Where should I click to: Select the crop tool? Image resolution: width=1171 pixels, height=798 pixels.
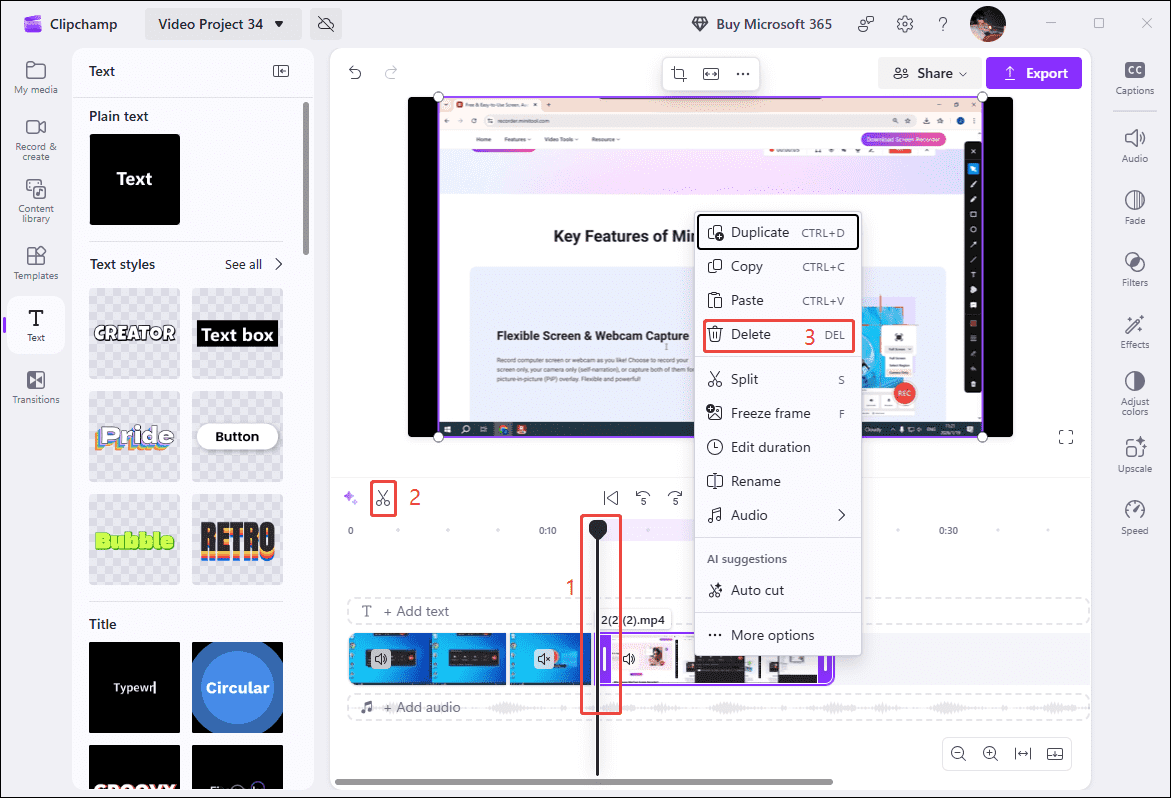click(679, 73)
